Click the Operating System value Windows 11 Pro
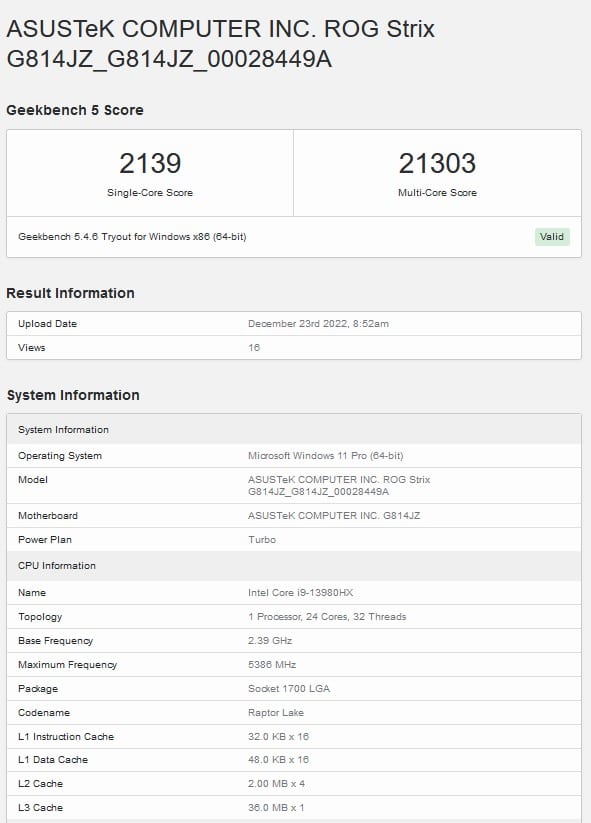The height and width of the screenshot is (823, 591). click(x=325, y=456)
